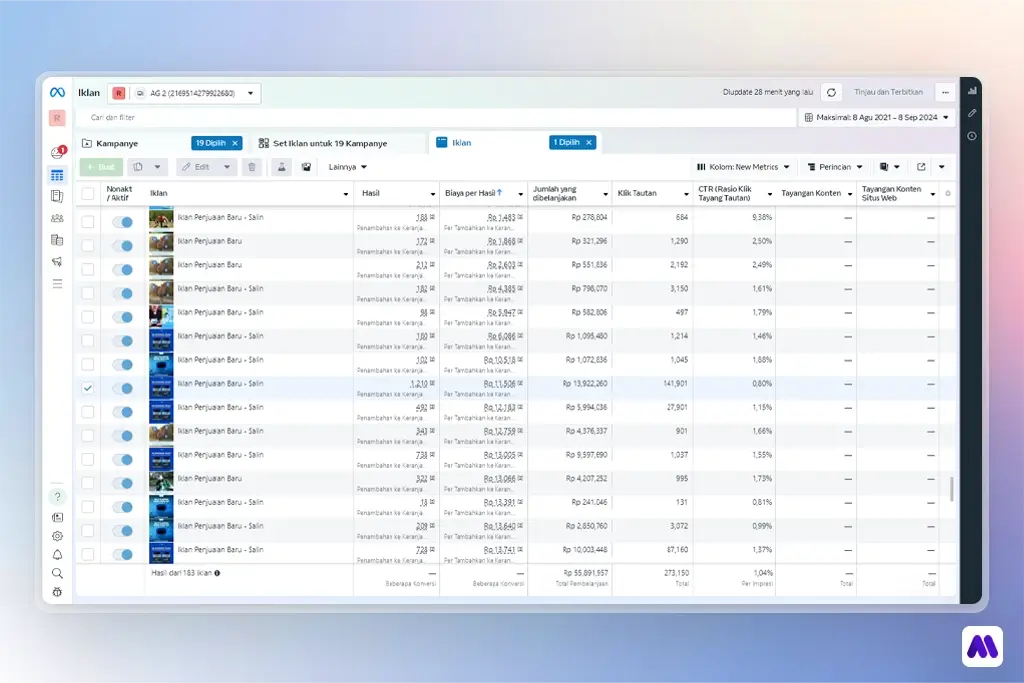Open the help question mark icon

(x=57, y=497)
